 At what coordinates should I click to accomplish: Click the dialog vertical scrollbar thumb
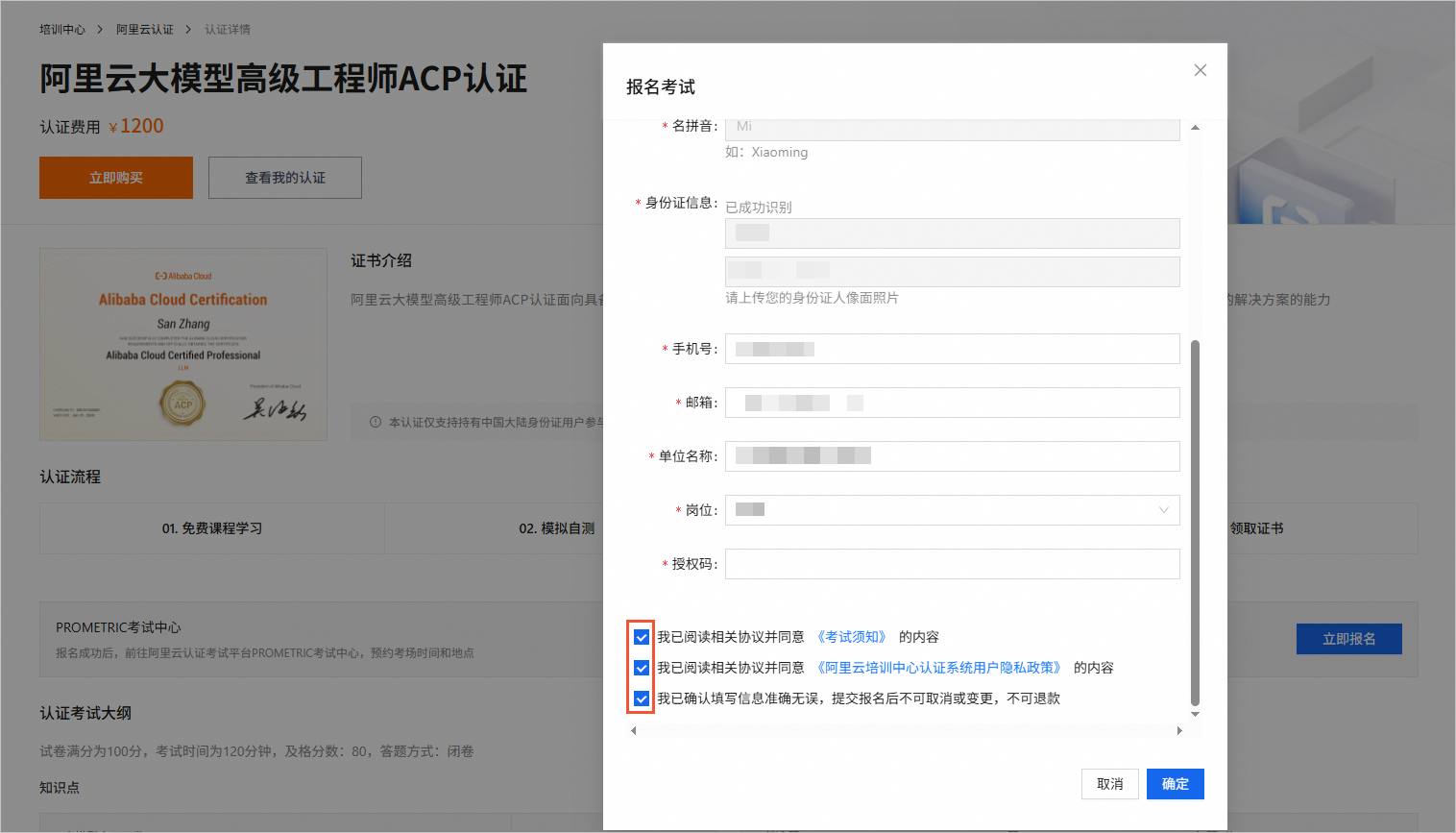(x=1195, y=523)
